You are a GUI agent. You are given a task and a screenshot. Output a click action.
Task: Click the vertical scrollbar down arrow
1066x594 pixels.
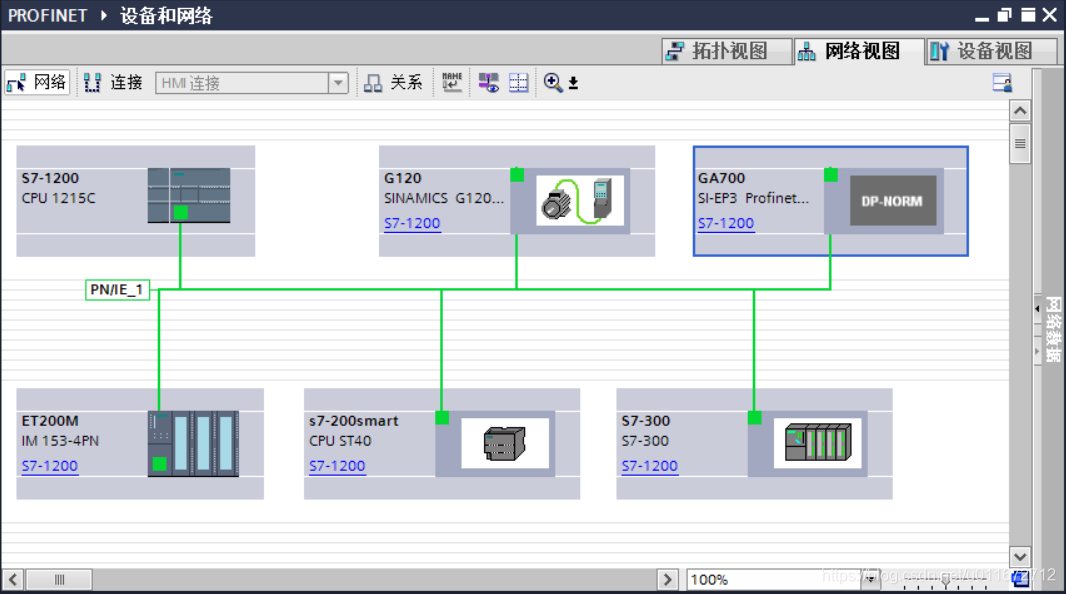[x=1020, y=557]
